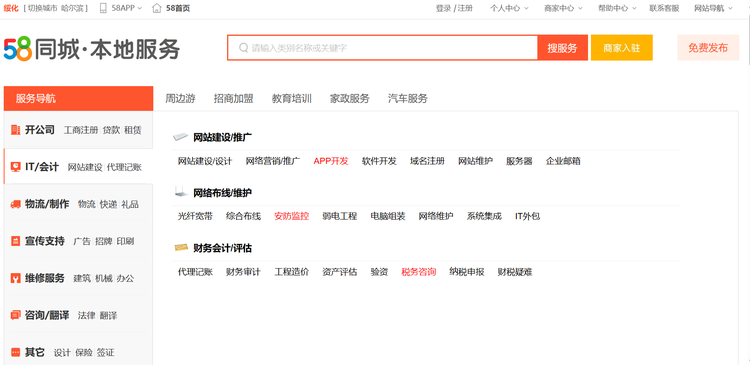Open the red 税务咨询 link
The height and width of the screenshot is (365, 750).
pyautogui.click(x=419, y=272)
